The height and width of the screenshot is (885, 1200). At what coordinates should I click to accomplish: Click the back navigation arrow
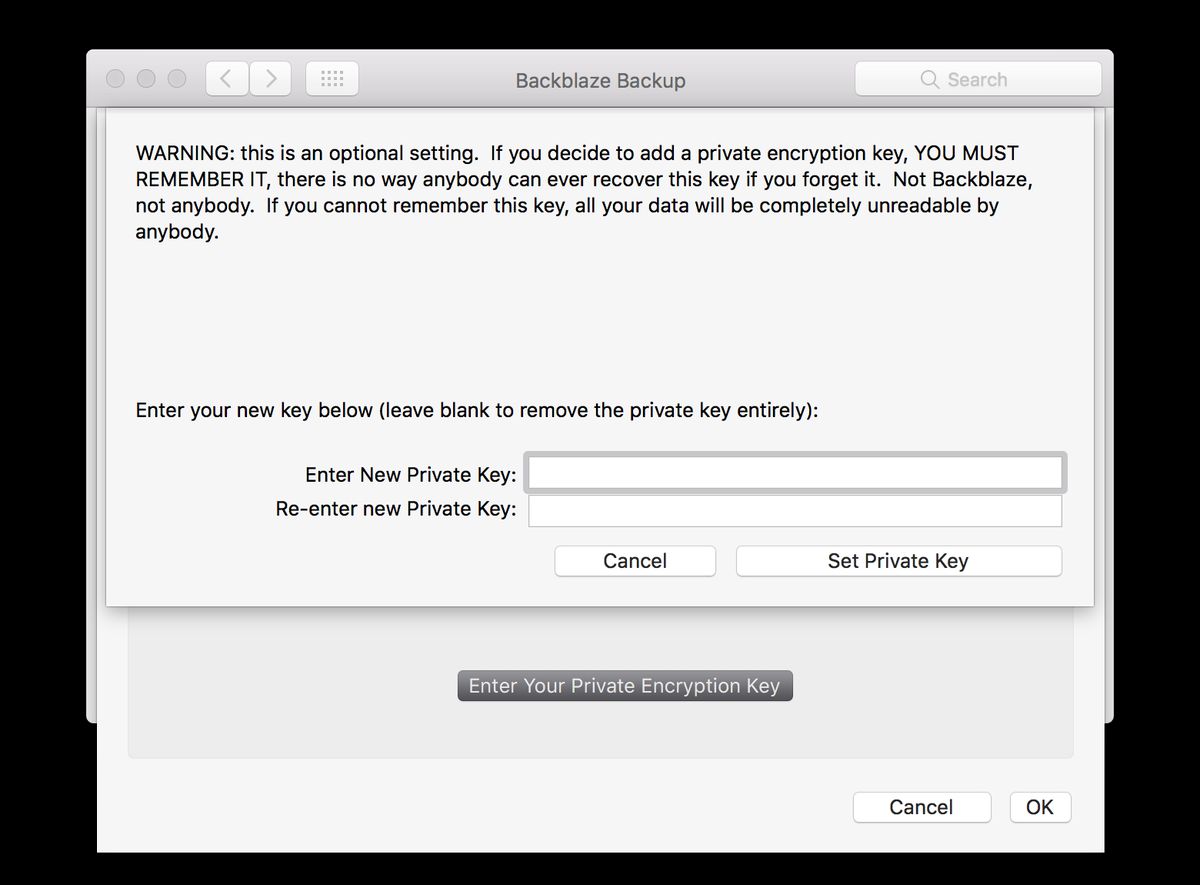[x=227, y=79]
